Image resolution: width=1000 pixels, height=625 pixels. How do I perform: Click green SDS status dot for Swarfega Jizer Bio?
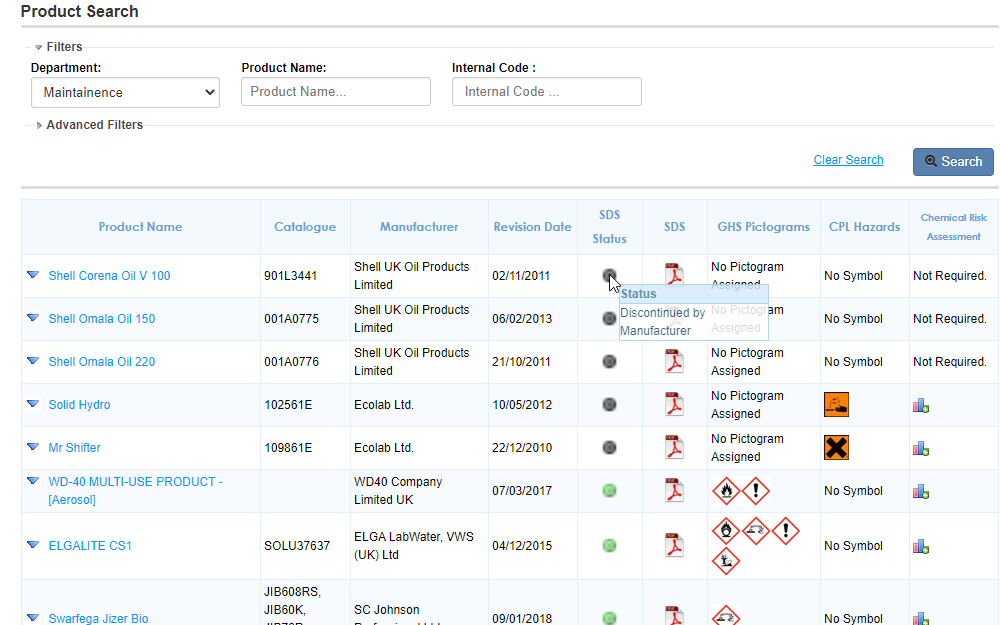click(x=609, y=618)
